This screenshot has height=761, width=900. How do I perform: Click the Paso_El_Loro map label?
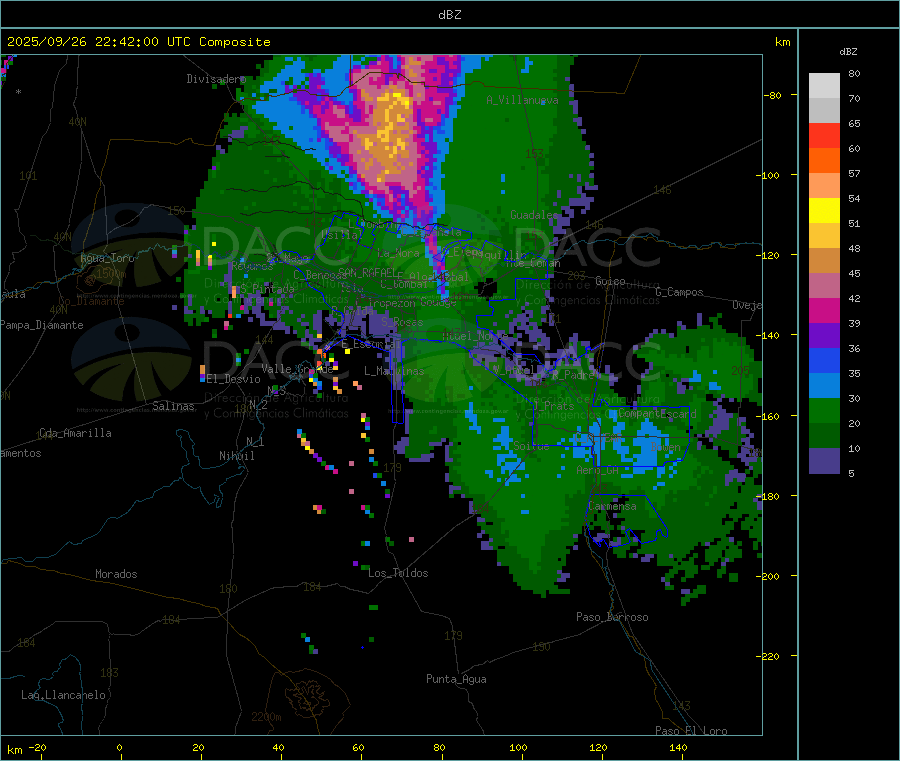[691, 731]
